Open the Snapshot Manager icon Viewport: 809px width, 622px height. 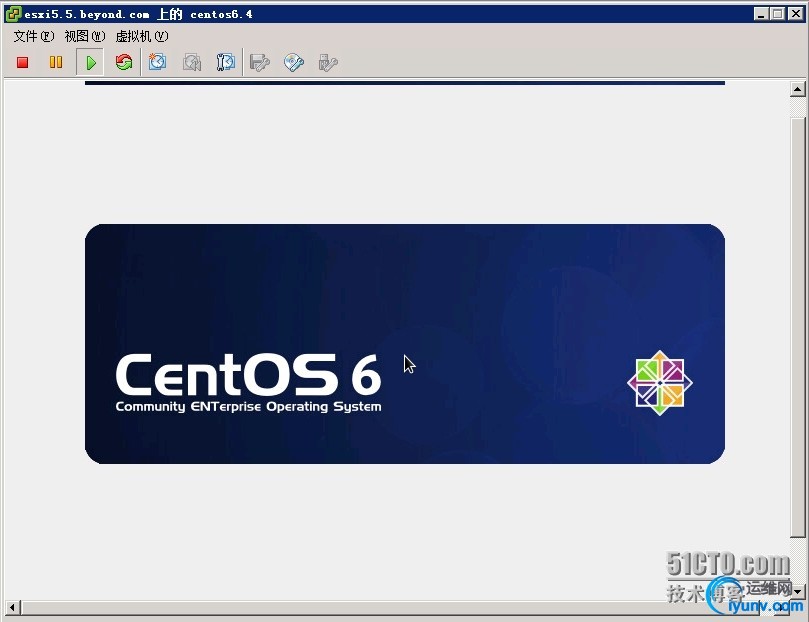[x=225, y=62]
